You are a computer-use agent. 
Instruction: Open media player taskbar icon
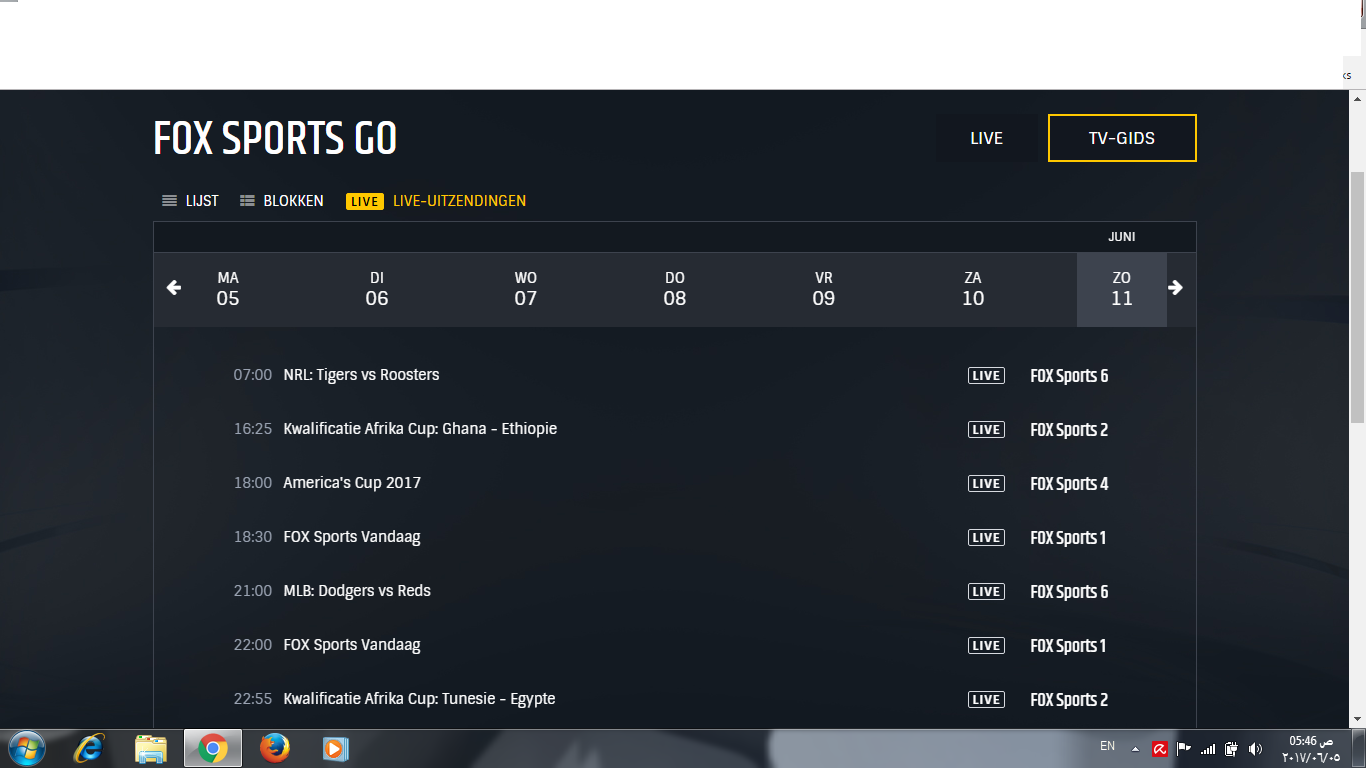(x=335, y=748)
